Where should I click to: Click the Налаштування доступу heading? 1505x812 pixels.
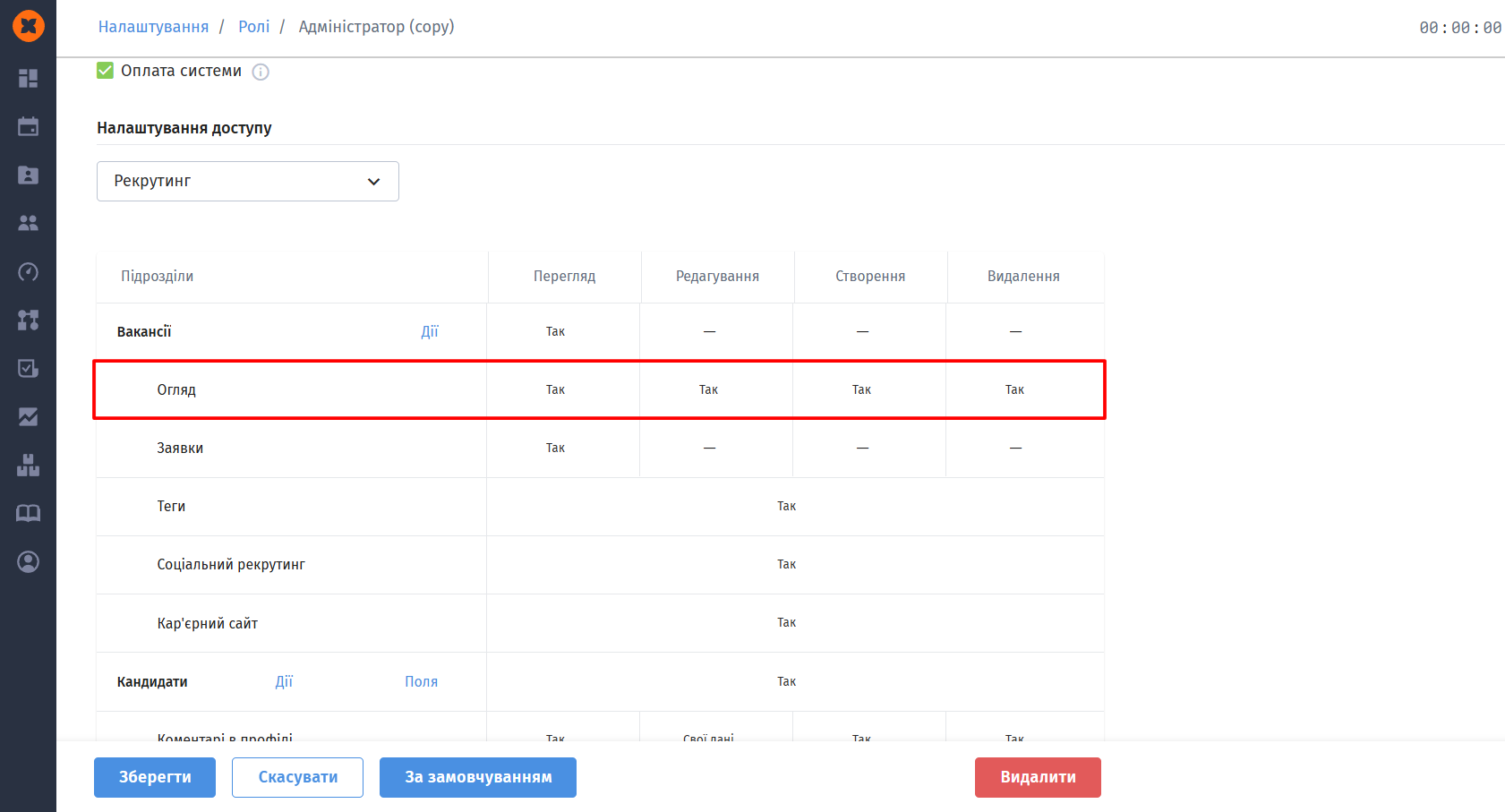pyautogui.click(x=184, y=128)
